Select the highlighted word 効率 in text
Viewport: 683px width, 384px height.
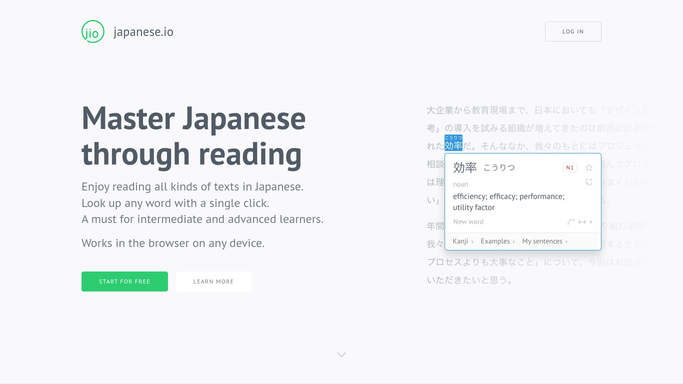tap(453, 143)
